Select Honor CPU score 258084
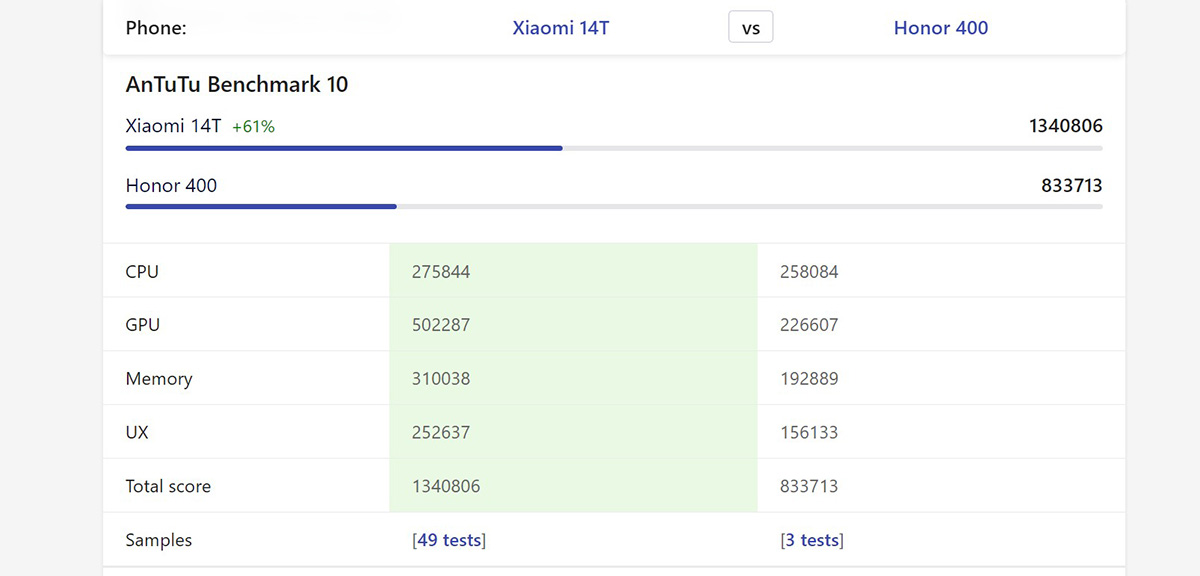Viewport: 1200px width, 576px height. (809, 272)
